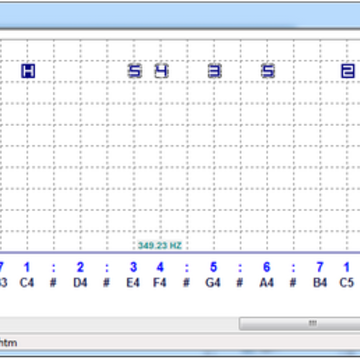The width and height of the screenshot is (360, 360).
Task: Click scale degree 7 above B4
Action: [320, 267]
